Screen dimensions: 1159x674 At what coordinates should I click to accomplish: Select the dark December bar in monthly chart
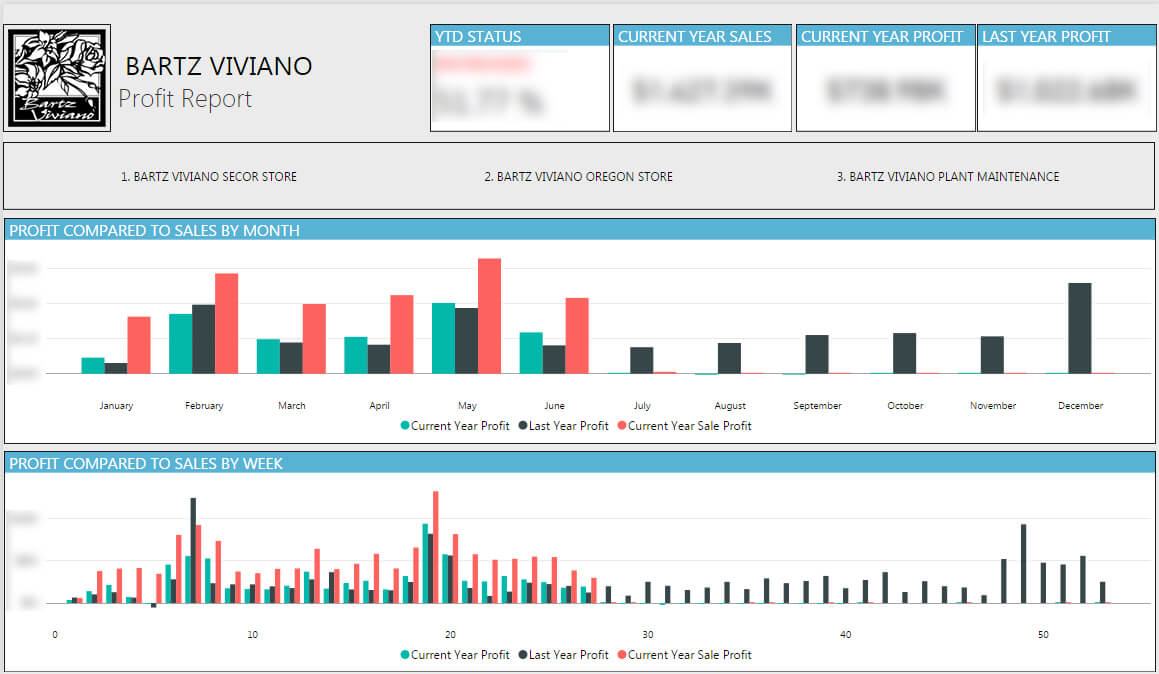[1080, 328]
